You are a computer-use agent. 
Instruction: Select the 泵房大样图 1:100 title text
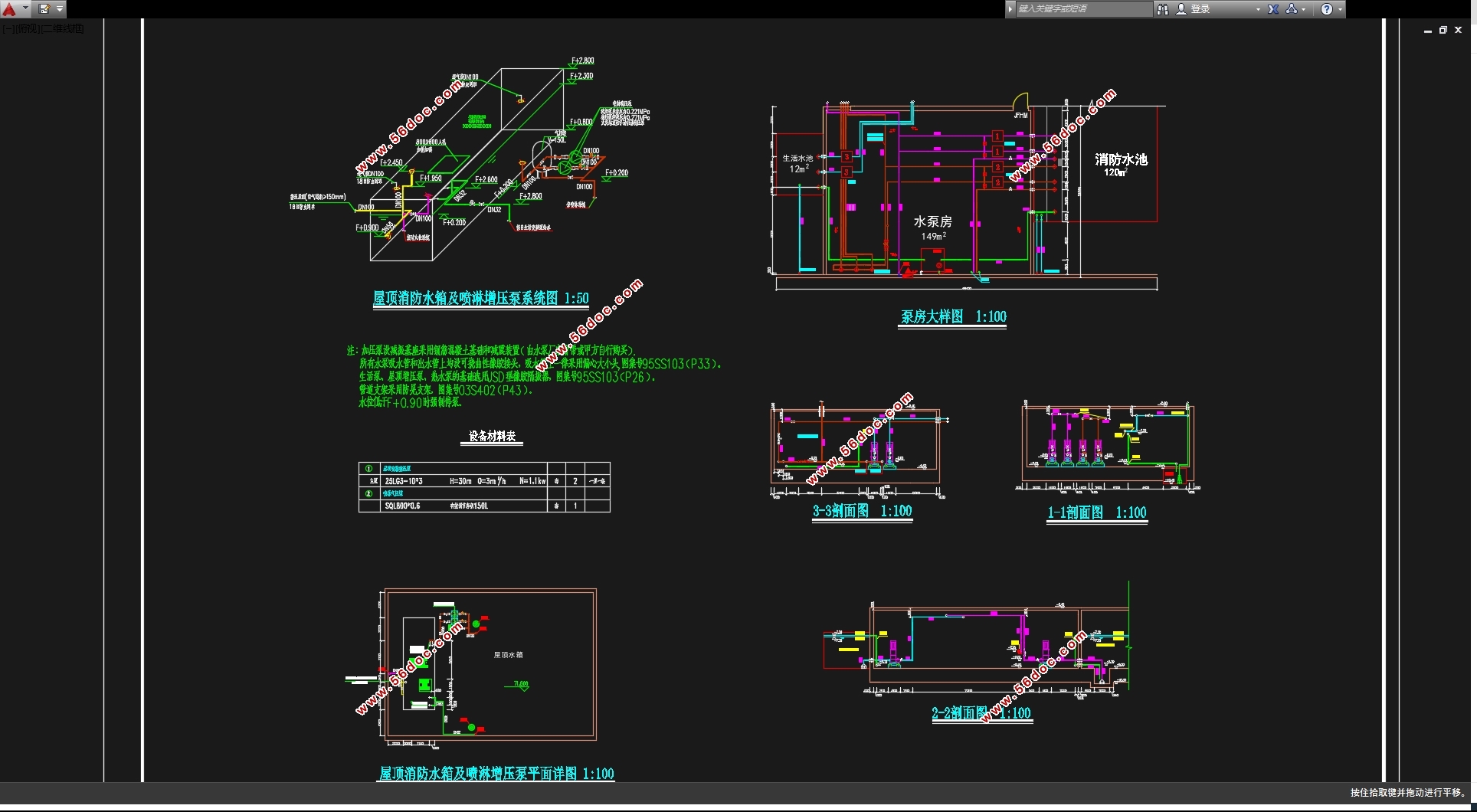[x=953, y=316]
